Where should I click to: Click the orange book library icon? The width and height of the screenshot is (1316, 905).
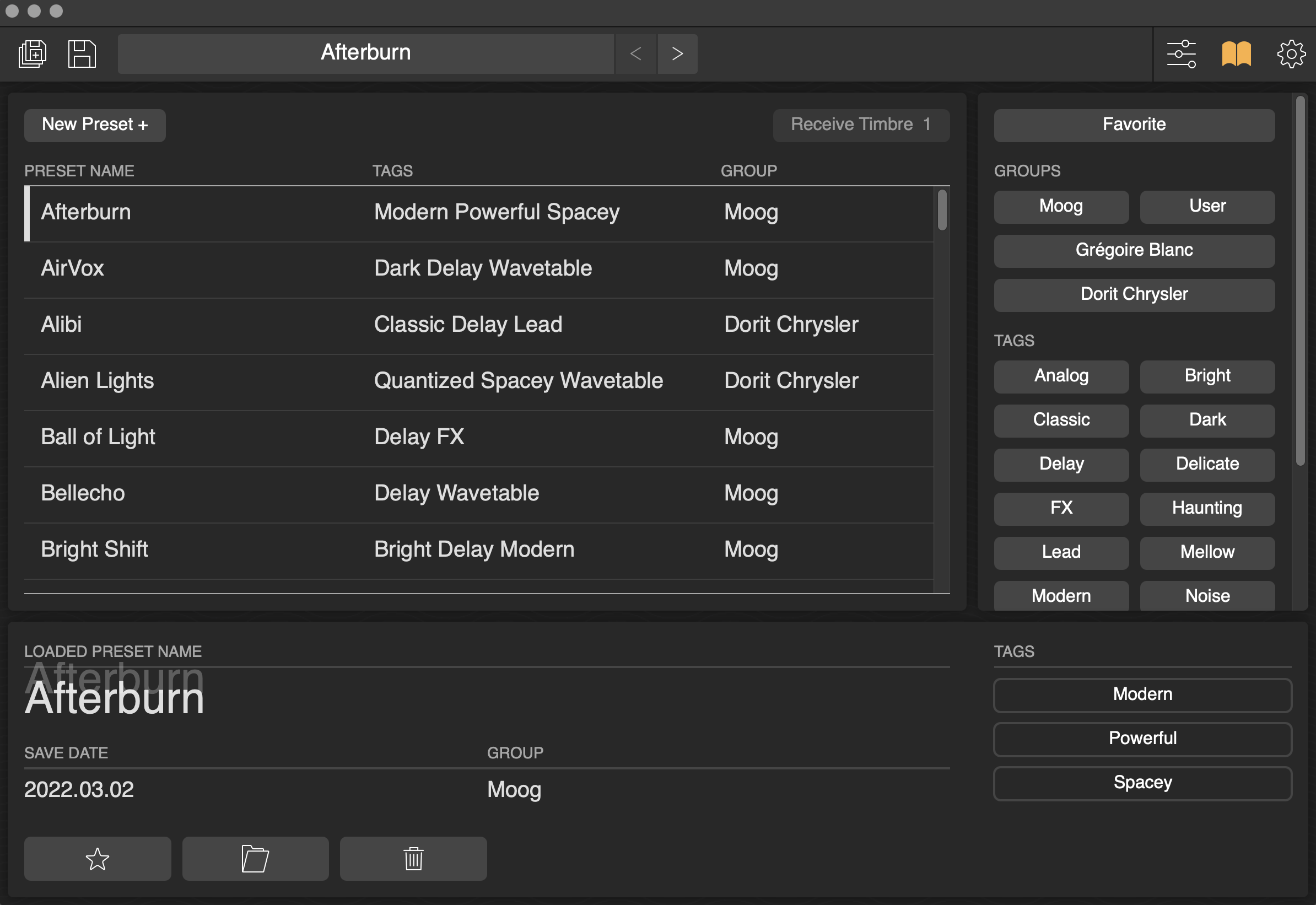[x=1236, y=54]
